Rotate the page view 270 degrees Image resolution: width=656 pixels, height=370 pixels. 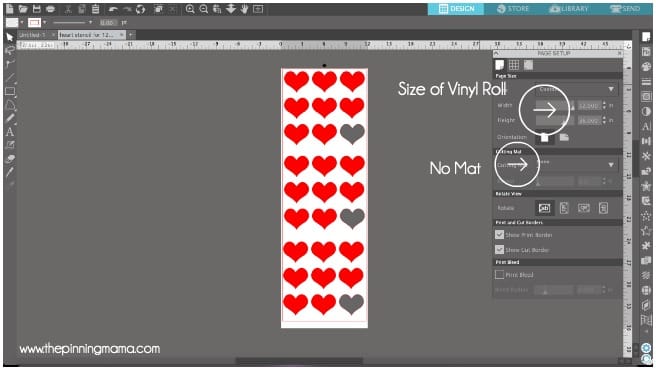pyautogui.click(x=603, y=208)
